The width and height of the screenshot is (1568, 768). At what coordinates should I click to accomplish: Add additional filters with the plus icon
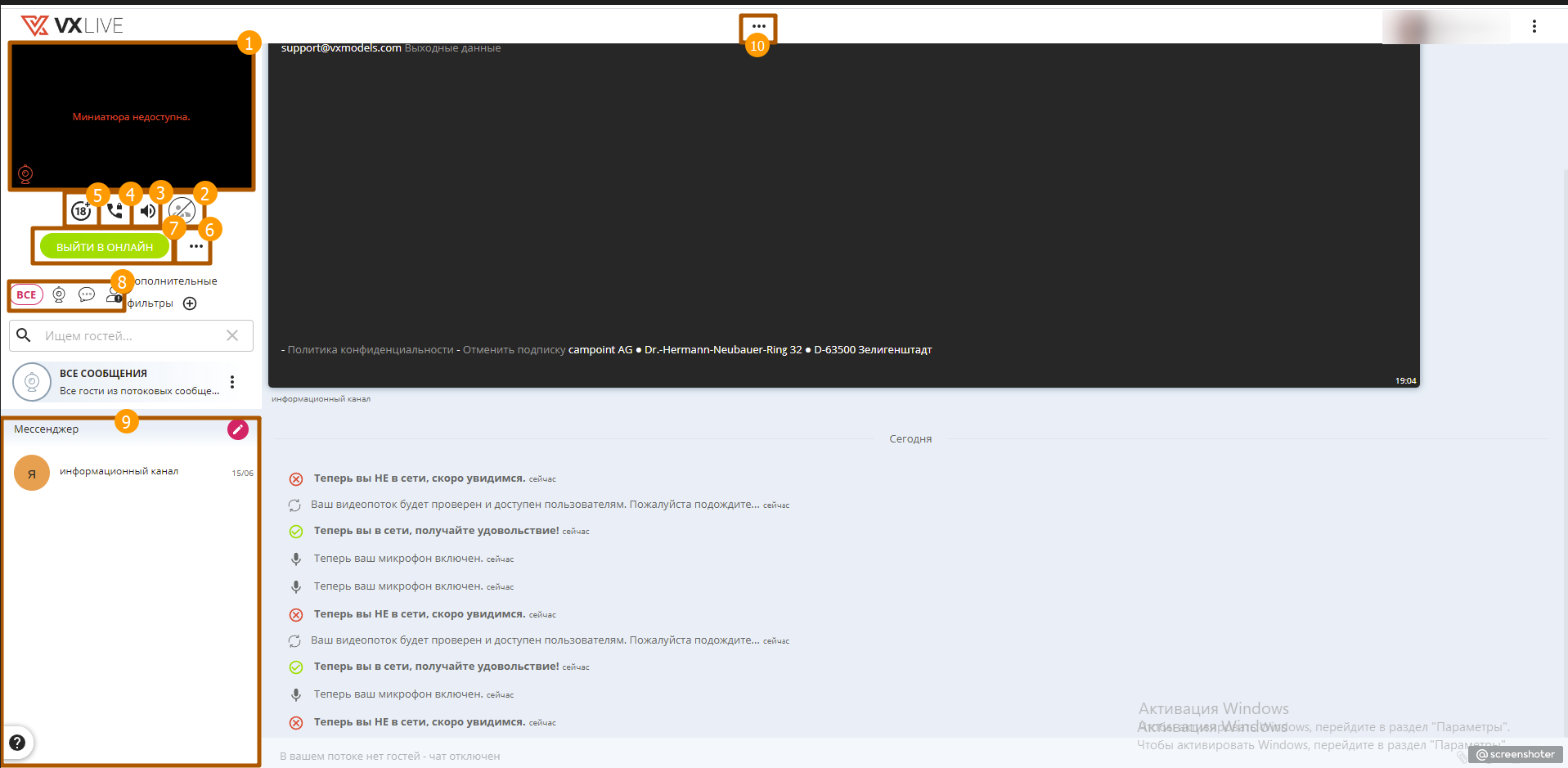(x=190, y=303)
